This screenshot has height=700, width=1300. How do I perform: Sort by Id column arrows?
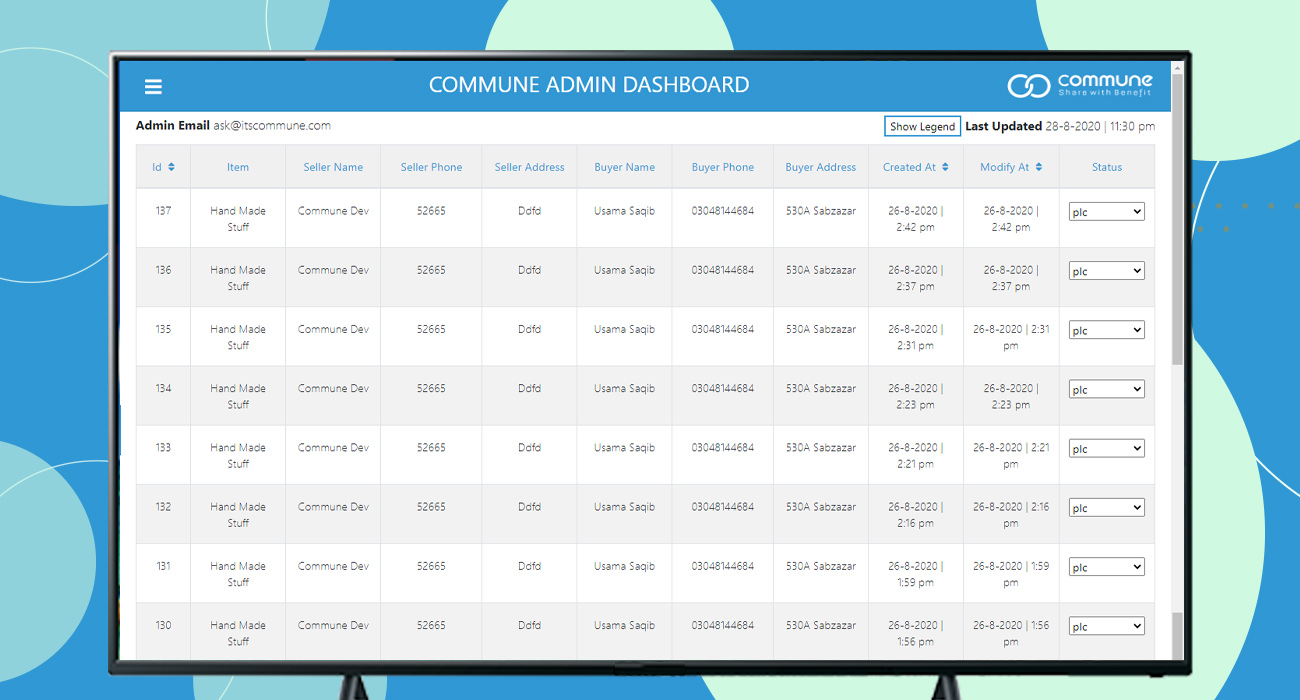click(x=171, y=167)
